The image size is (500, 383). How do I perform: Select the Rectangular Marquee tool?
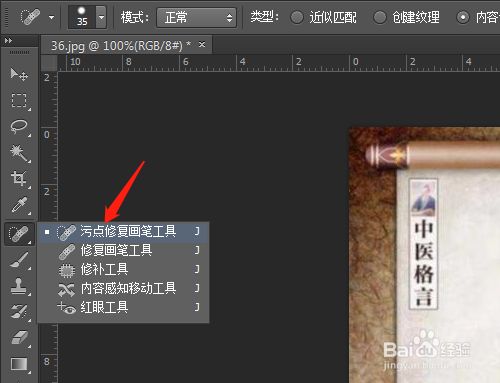[19, 100]
